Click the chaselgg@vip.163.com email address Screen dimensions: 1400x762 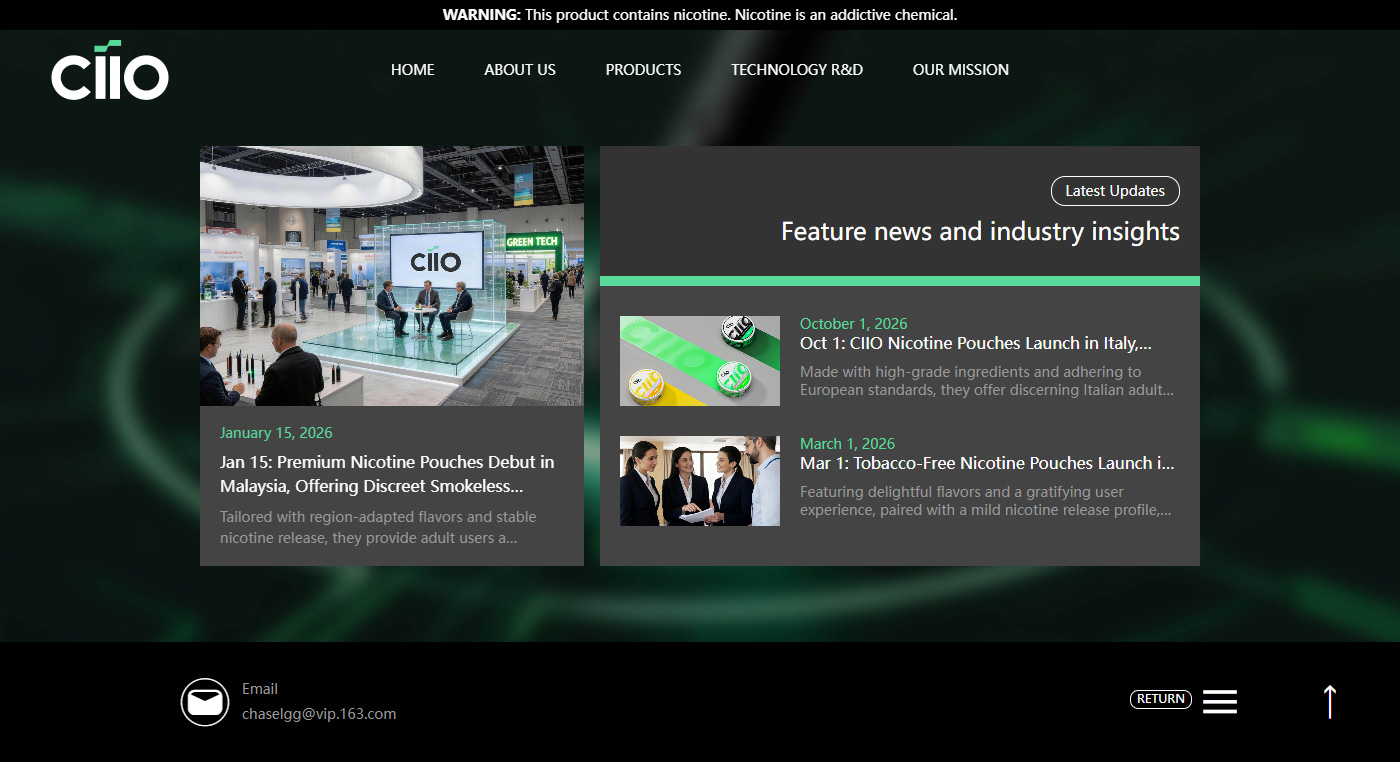[318, 714]
